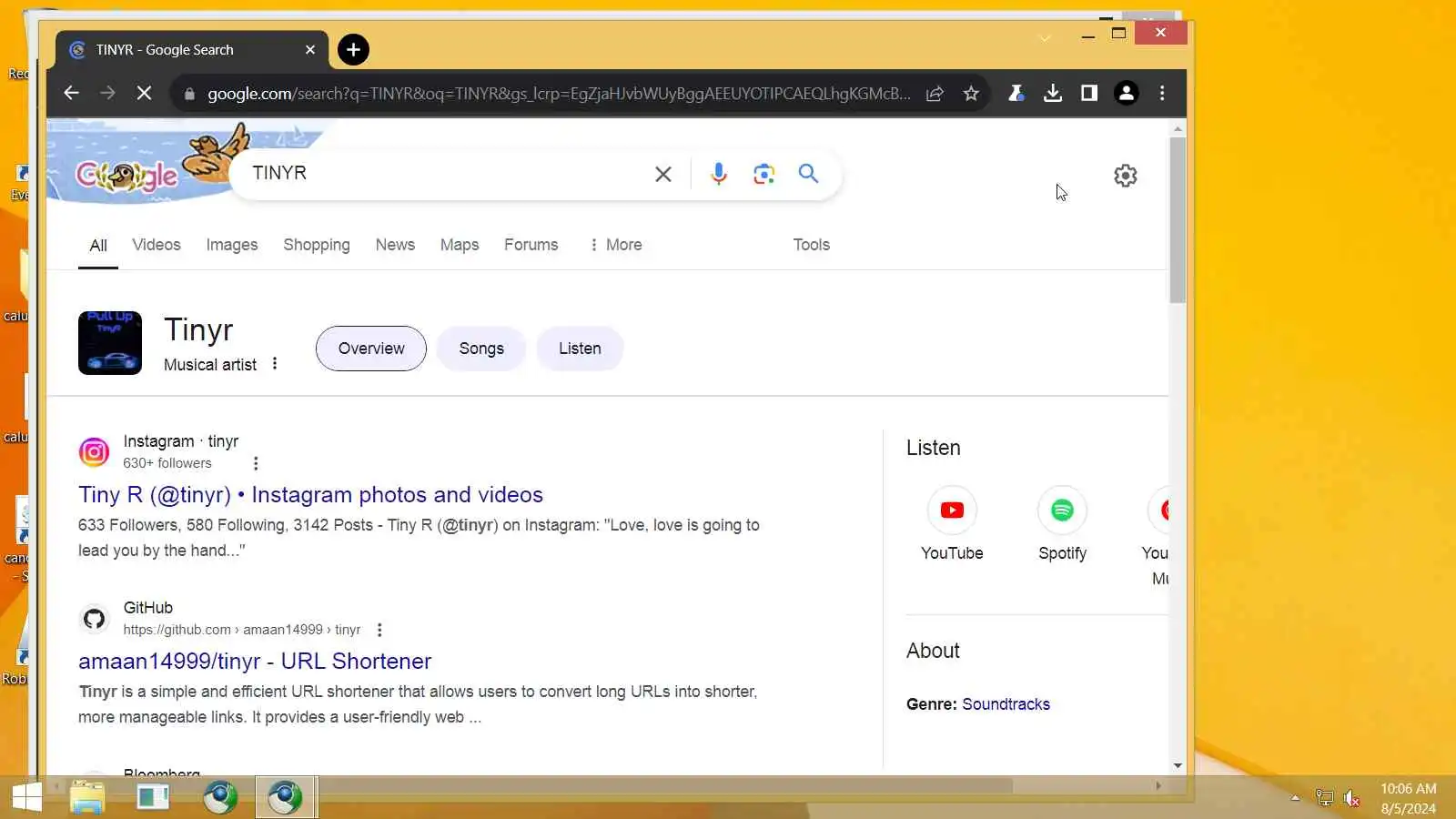Clear the TINYR search query

[663, 174]
